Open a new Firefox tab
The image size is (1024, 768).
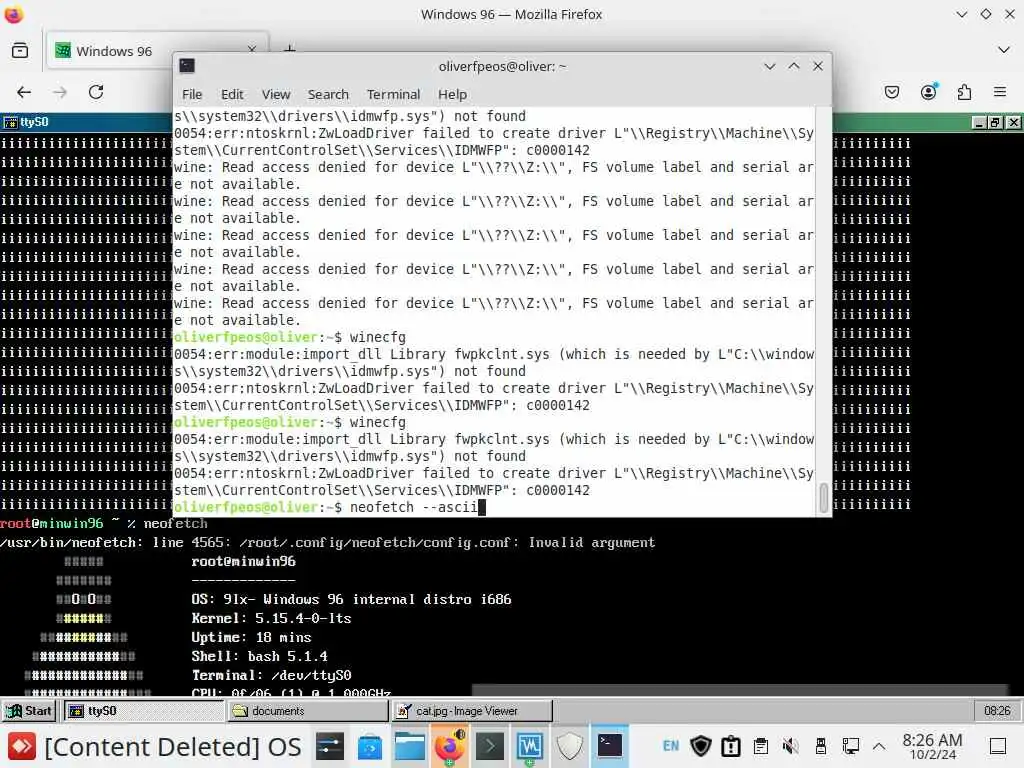point(290,48)
